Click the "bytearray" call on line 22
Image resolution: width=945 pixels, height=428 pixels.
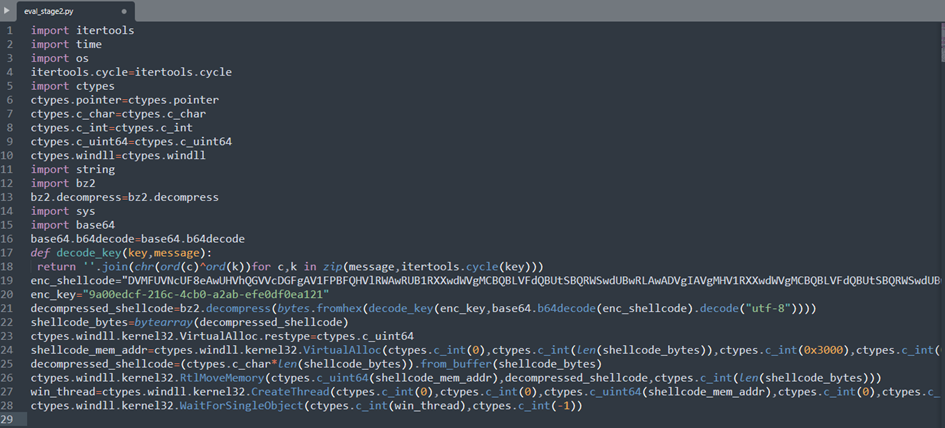164,323
